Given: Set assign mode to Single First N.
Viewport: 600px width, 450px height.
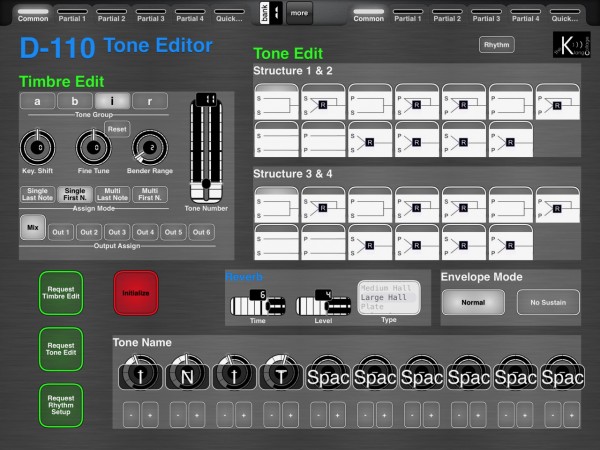Looking at the screenshot, I should tap(75, 194).
